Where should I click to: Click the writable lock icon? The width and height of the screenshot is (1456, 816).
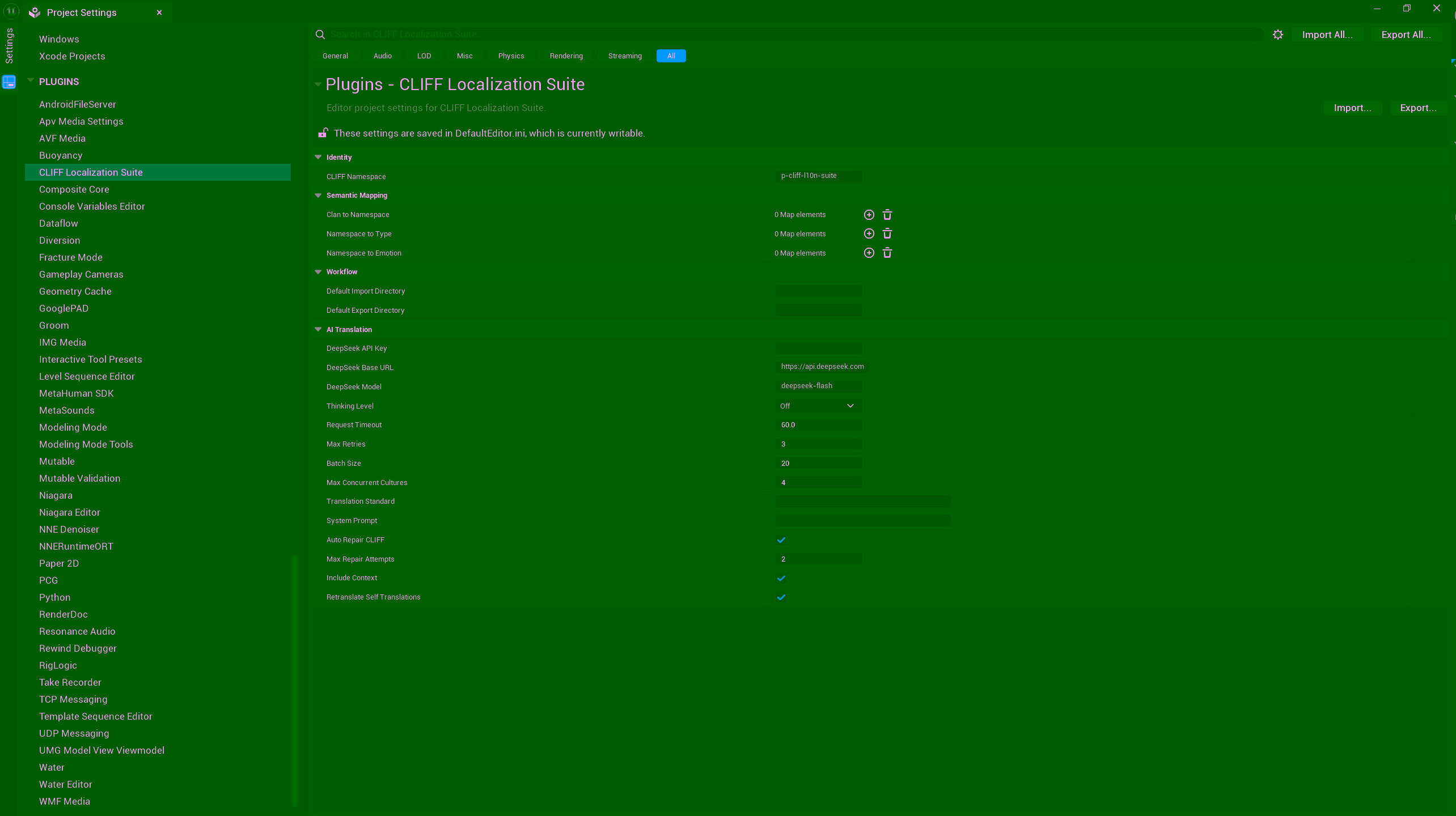(x=323, y=133)
